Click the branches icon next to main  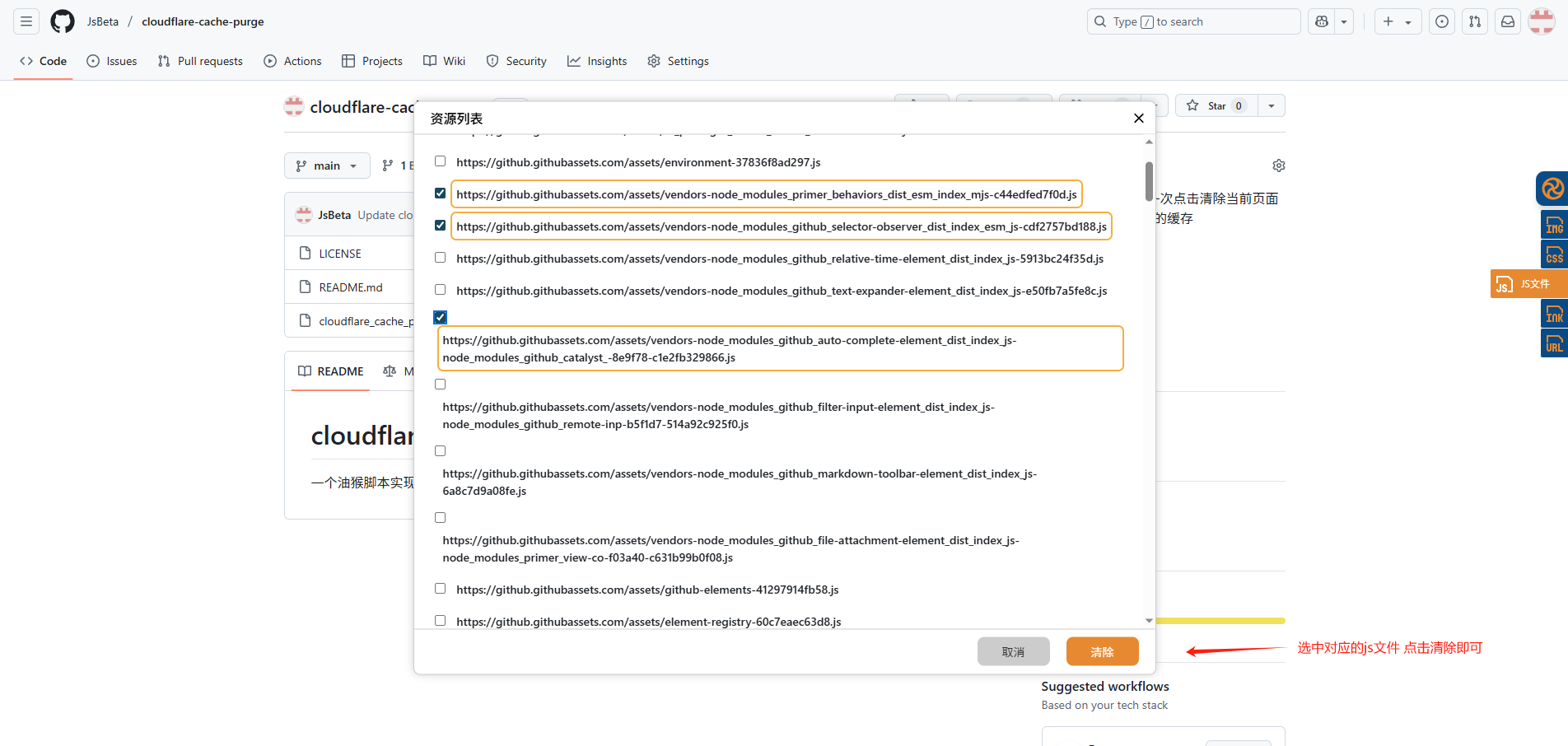click(388, 166)
